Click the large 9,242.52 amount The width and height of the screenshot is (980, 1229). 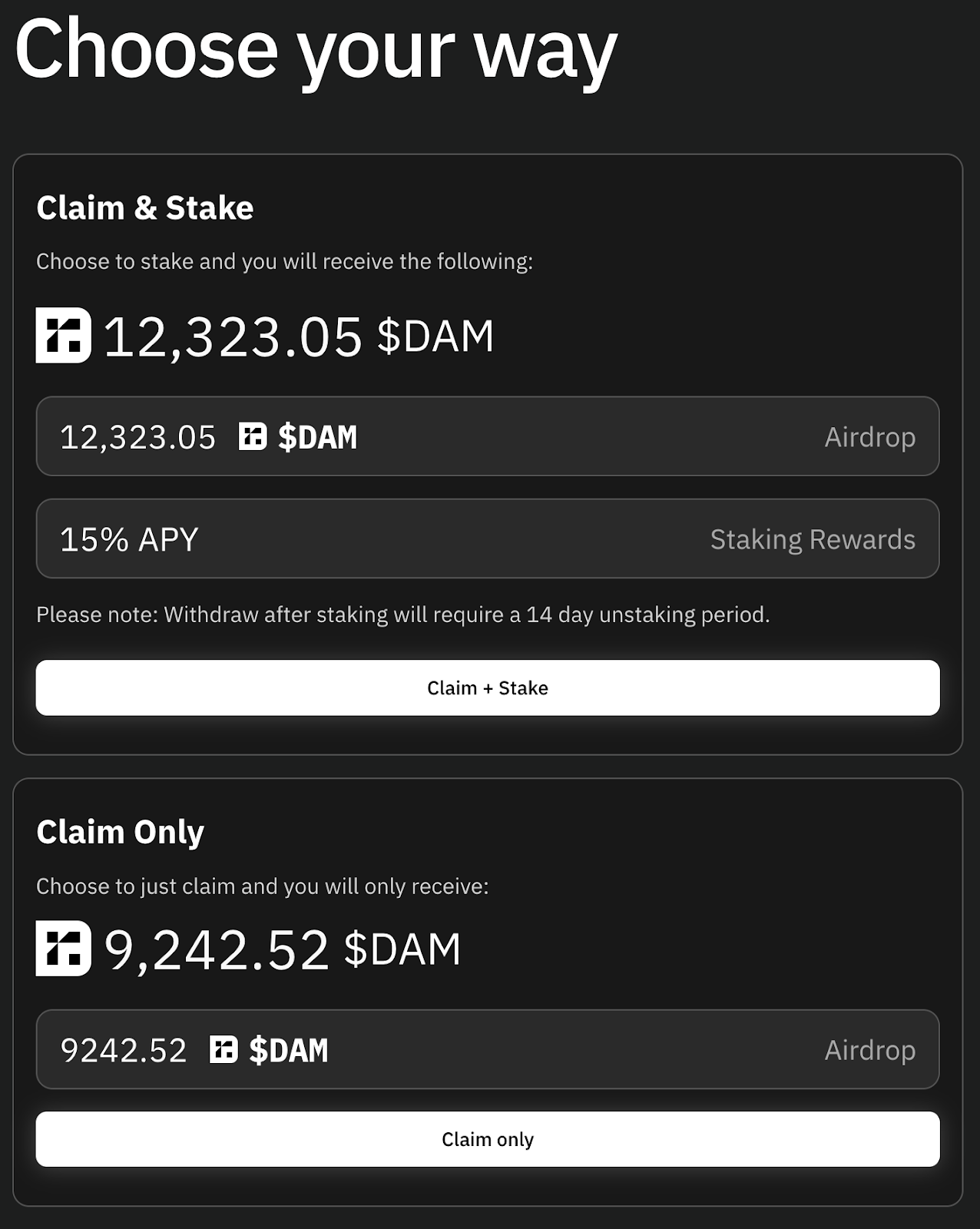click(x=216, y=949)
